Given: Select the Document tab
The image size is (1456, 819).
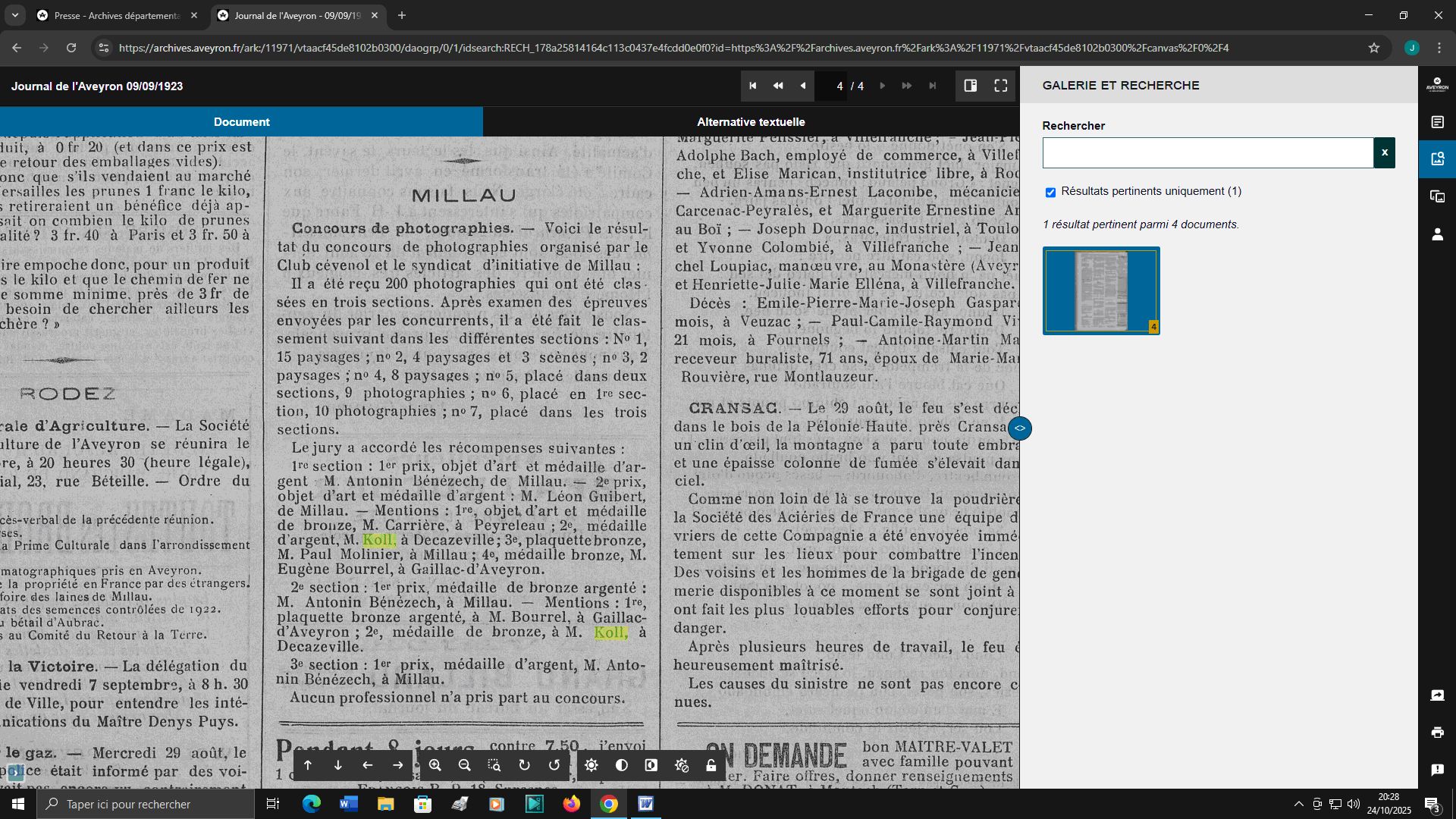Looking at the screenshot, I should (x=241, y=121).
